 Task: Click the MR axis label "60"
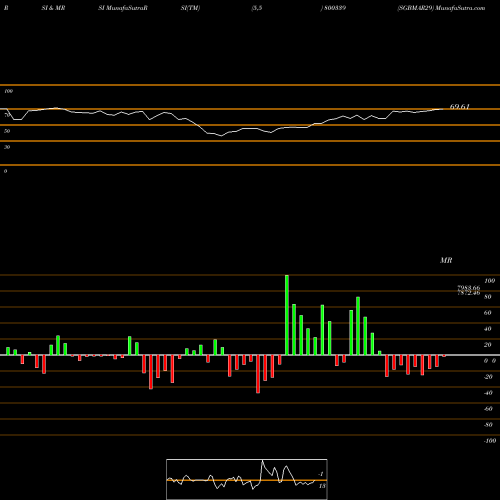point(487,313)
